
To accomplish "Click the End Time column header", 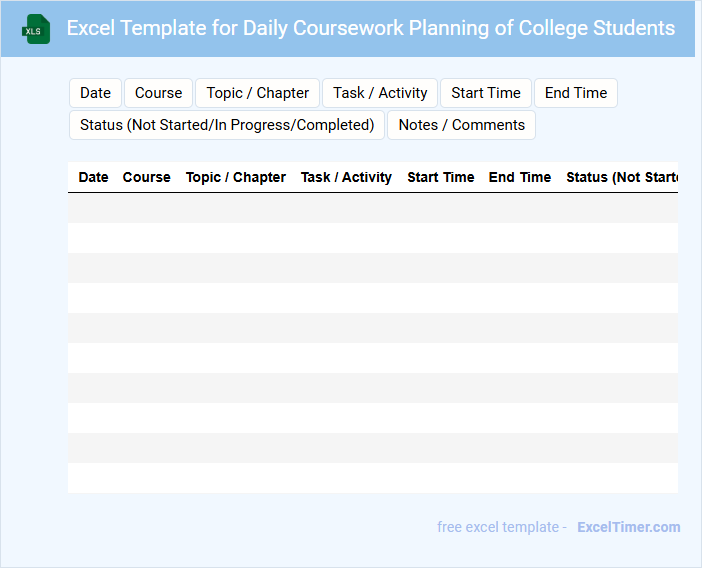I will coord(519,177).
